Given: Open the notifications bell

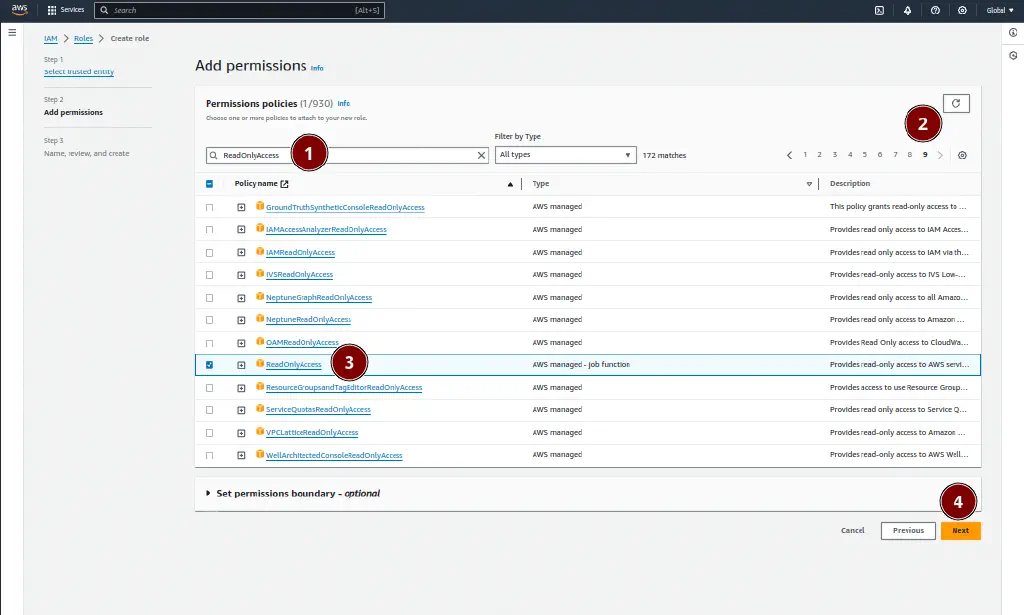Looking at the screenshot, I should (x=907, y=10).
